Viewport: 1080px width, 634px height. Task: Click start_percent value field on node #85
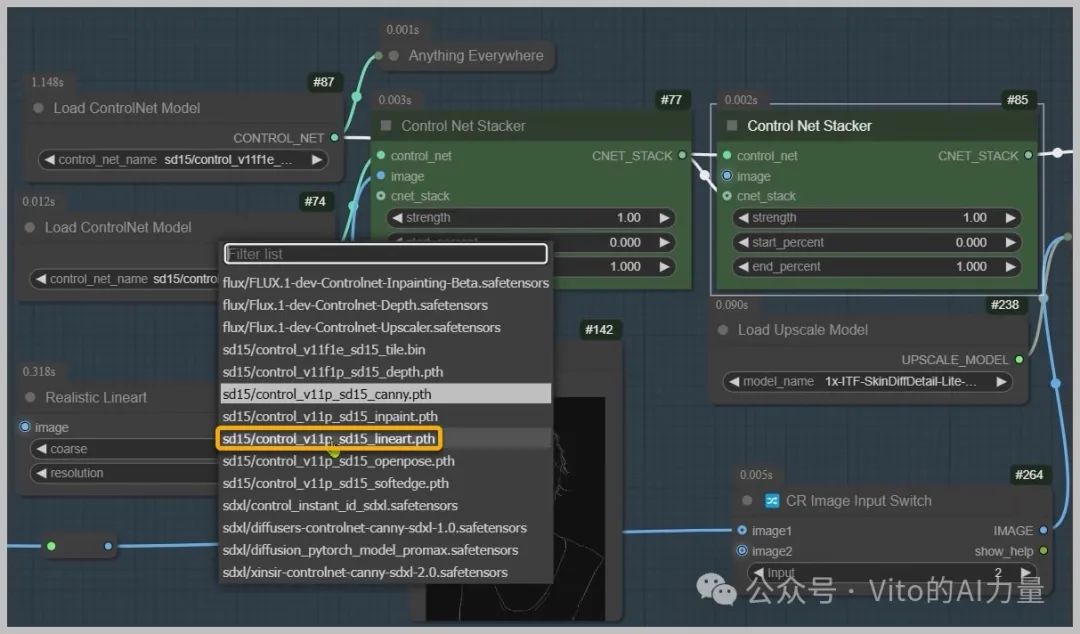[x=877, y=243]
